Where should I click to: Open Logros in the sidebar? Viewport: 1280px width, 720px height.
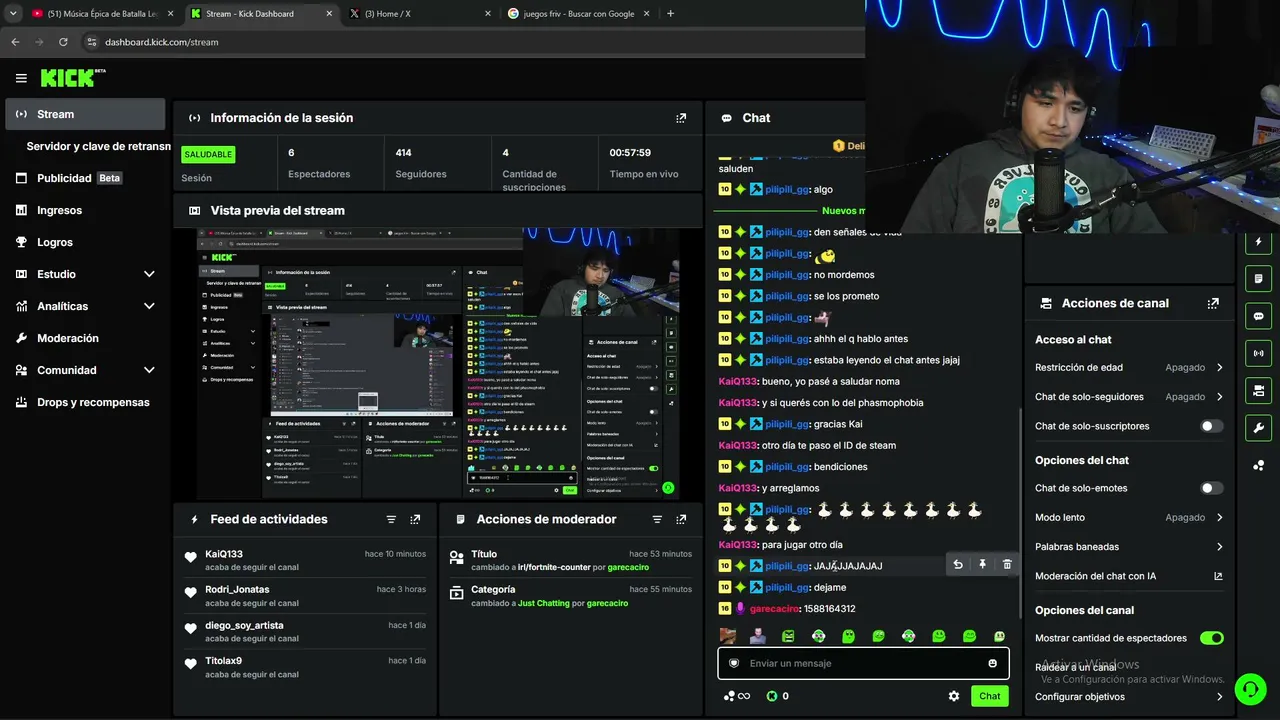coord(86,242)
